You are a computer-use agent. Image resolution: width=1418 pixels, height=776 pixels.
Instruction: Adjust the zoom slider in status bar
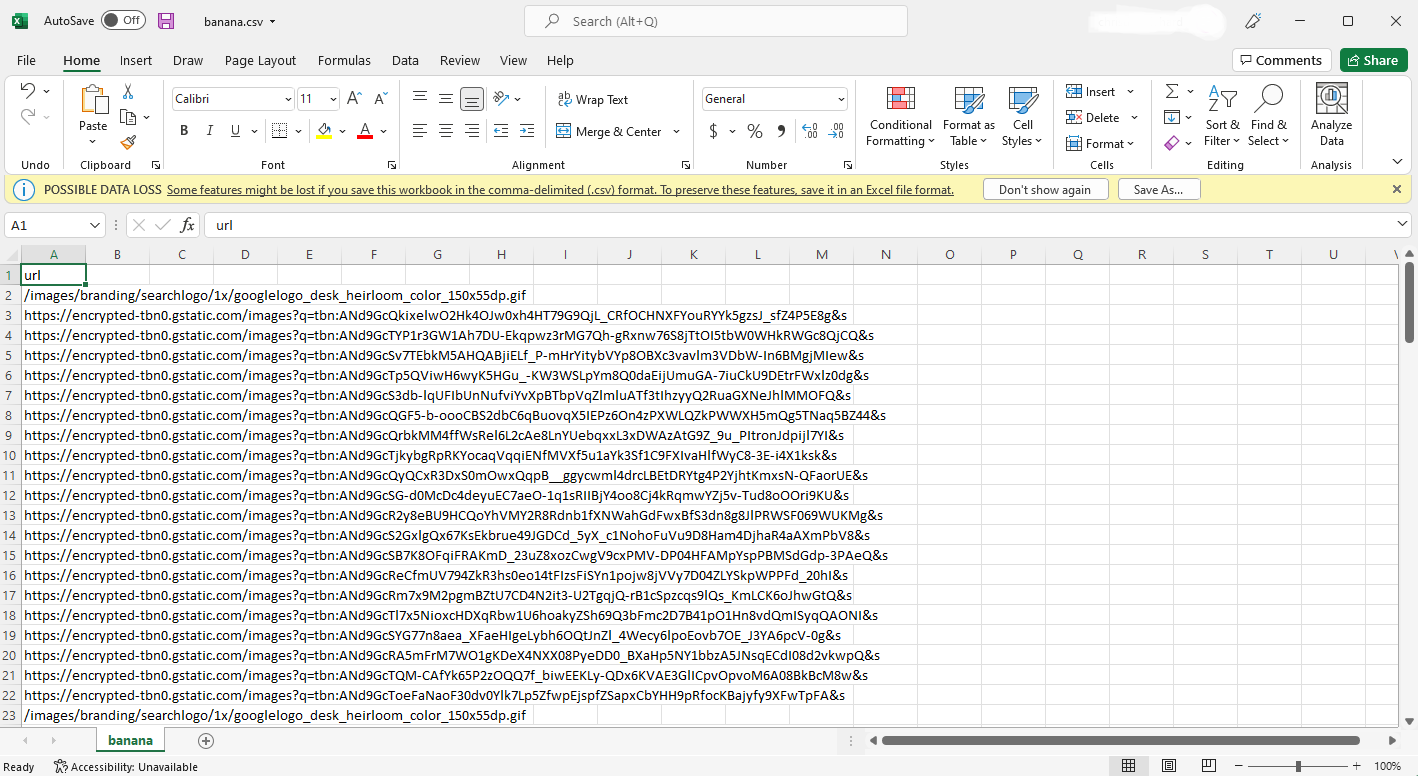point(1298,766)
